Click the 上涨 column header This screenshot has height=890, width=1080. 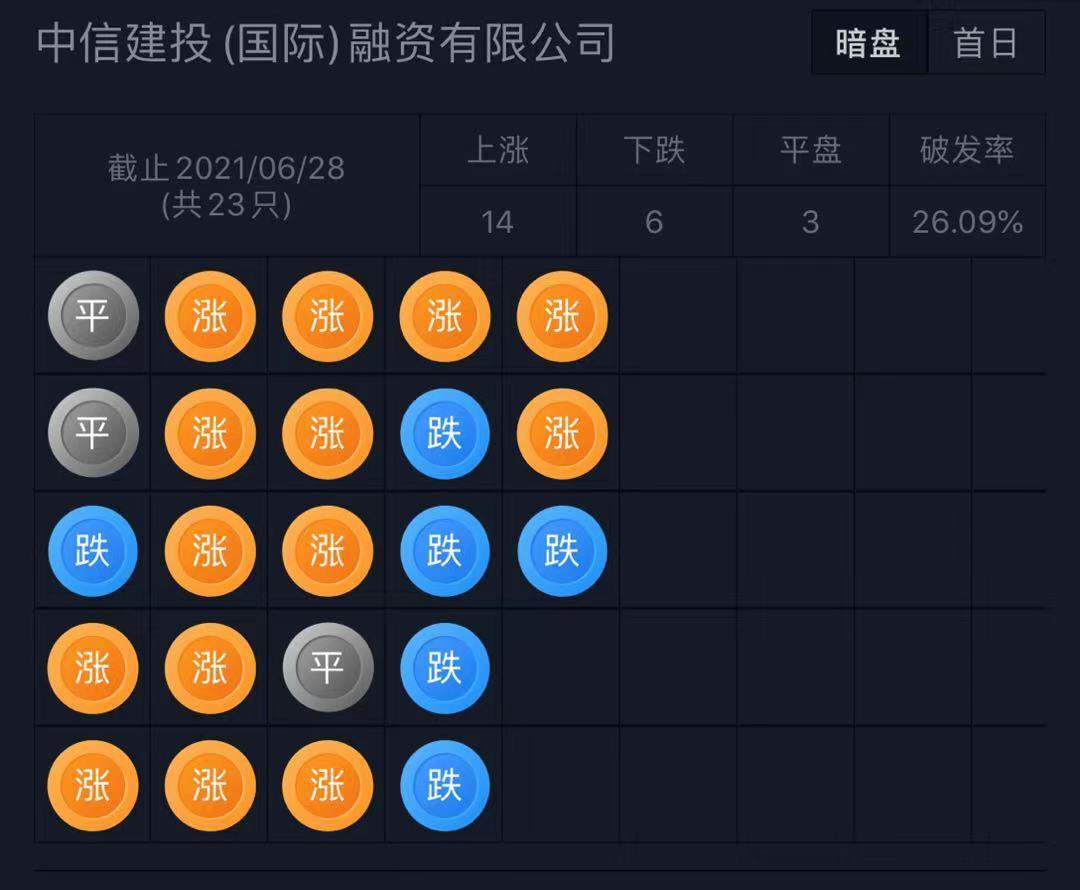pyautogui.click(x=498, y=150)
